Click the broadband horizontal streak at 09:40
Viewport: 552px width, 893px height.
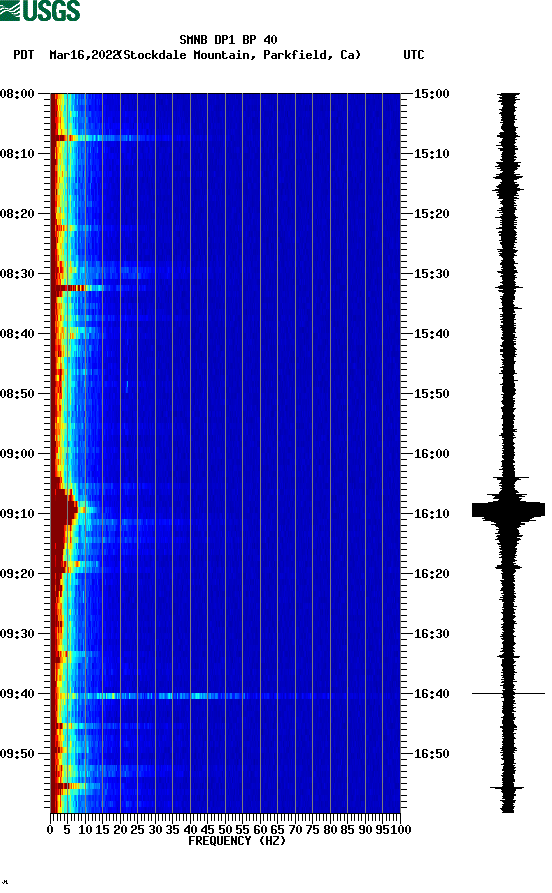226,696
